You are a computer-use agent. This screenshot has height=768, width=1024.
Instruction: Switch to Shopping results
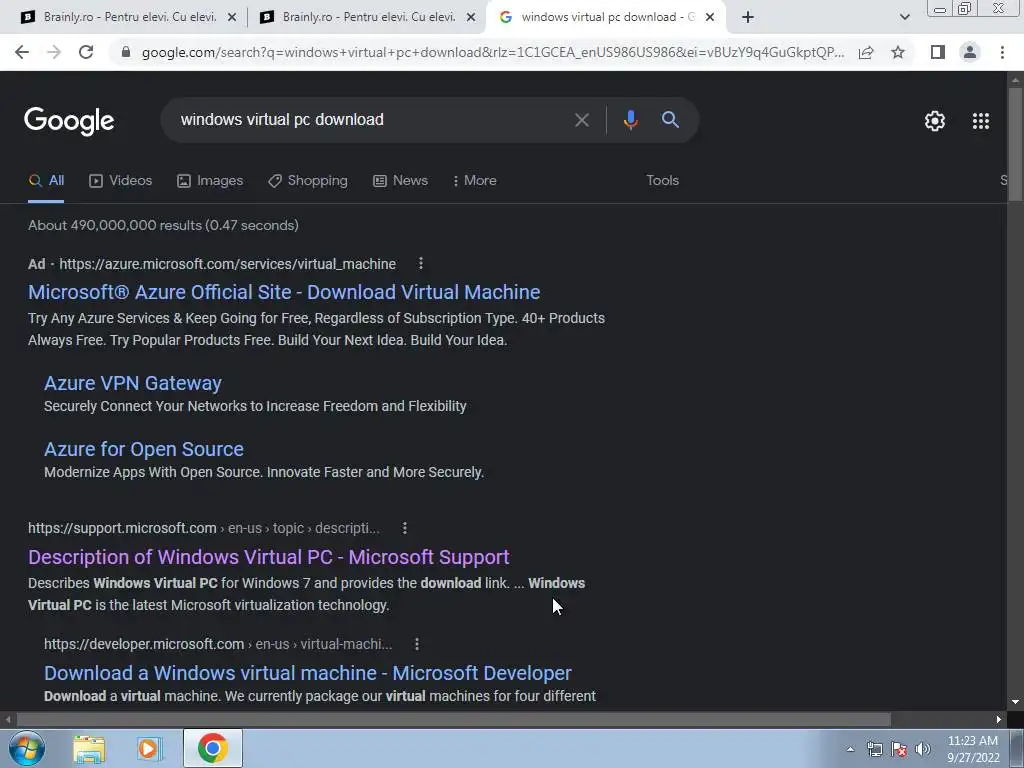pos(308,181)
